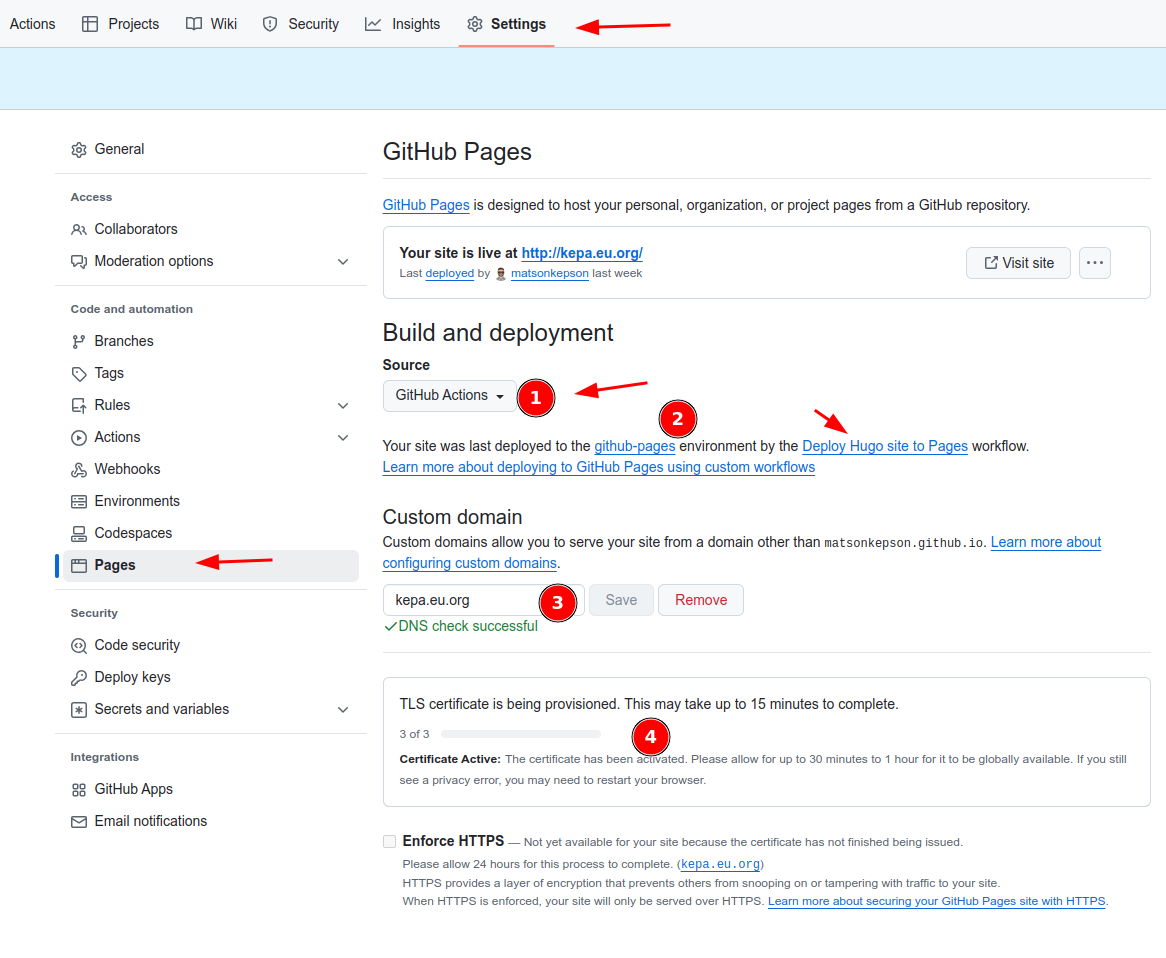Click the Email notifications envelope icon

(x=79, y=821)
